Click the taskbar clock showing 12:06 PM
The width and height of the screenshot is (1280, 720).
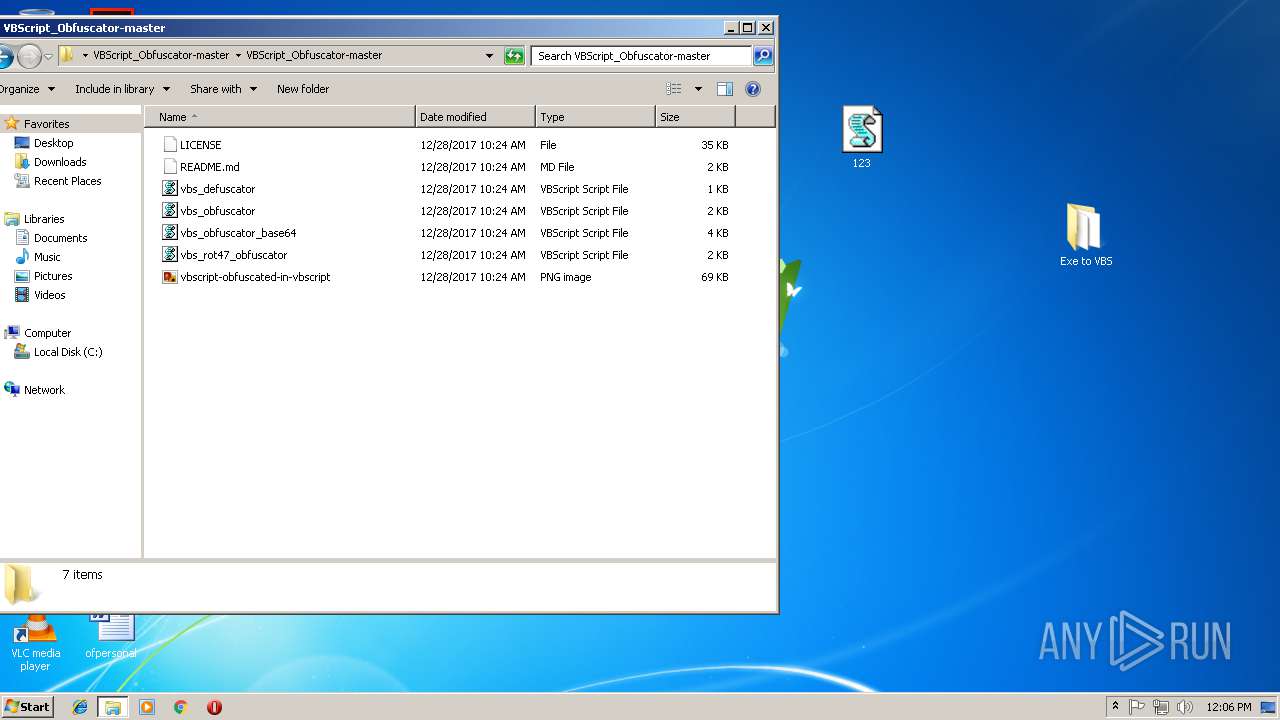pyautogui.click(x=1228, y=707)
